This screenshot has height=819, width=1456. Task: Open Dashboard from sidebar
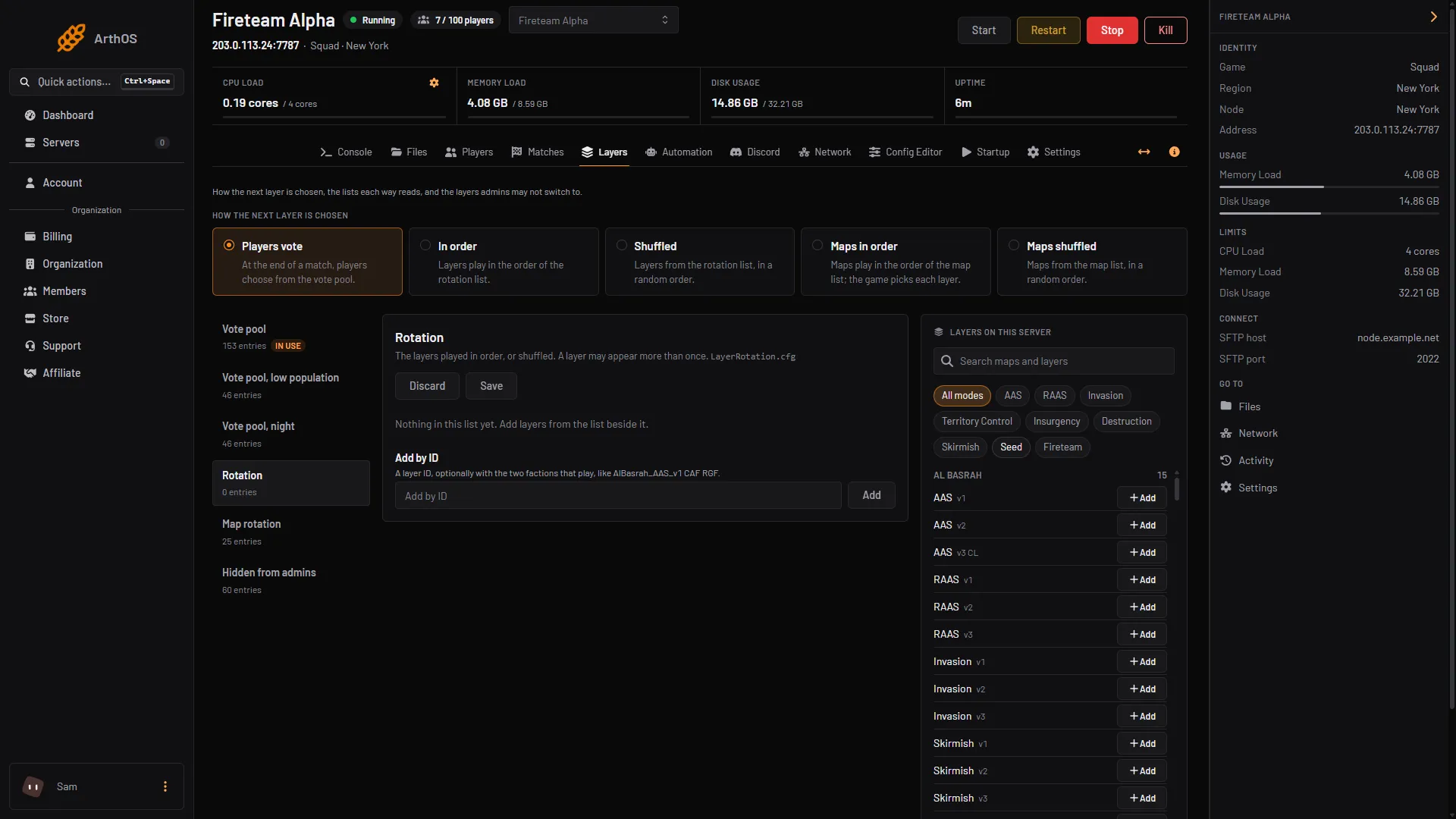click(x=96, y=115)
